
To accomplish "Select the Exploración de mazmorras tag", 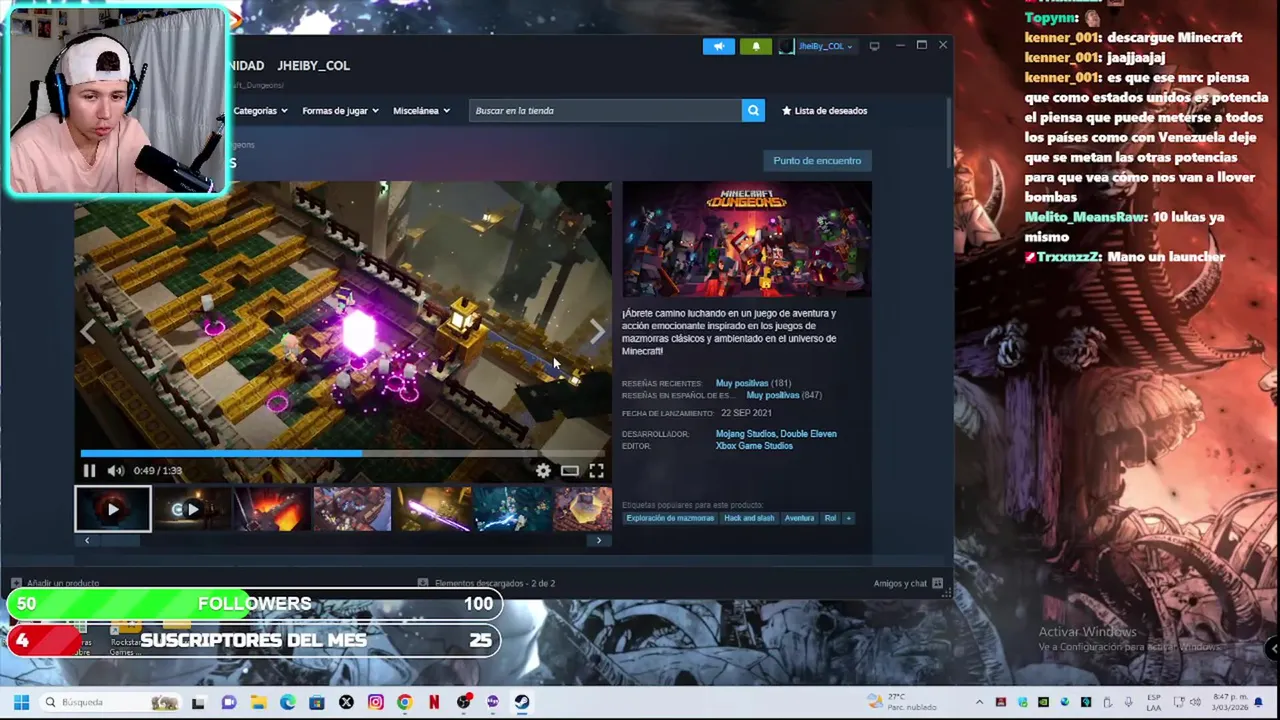I will pos(670,518).
